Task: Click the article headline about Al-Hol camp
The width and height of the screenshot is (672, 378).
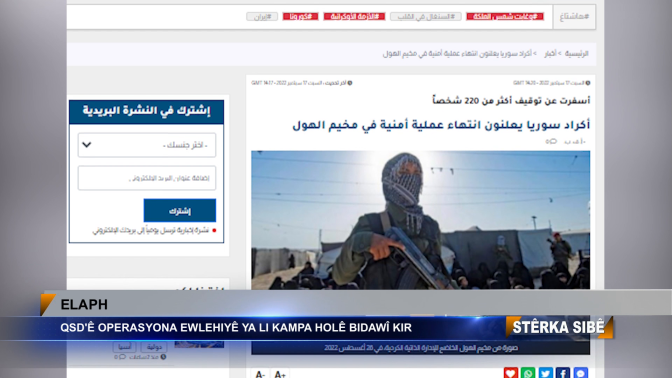Action: pos(441,125)
